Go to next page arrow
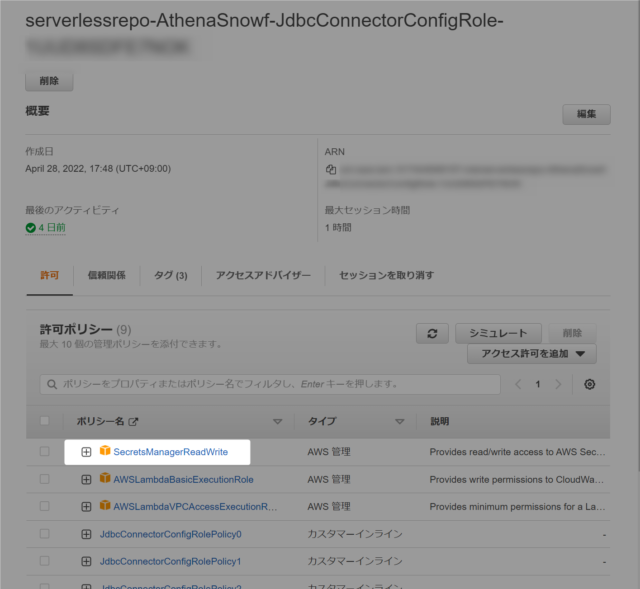This screenshot has width=640, height=589. (558, 384)
